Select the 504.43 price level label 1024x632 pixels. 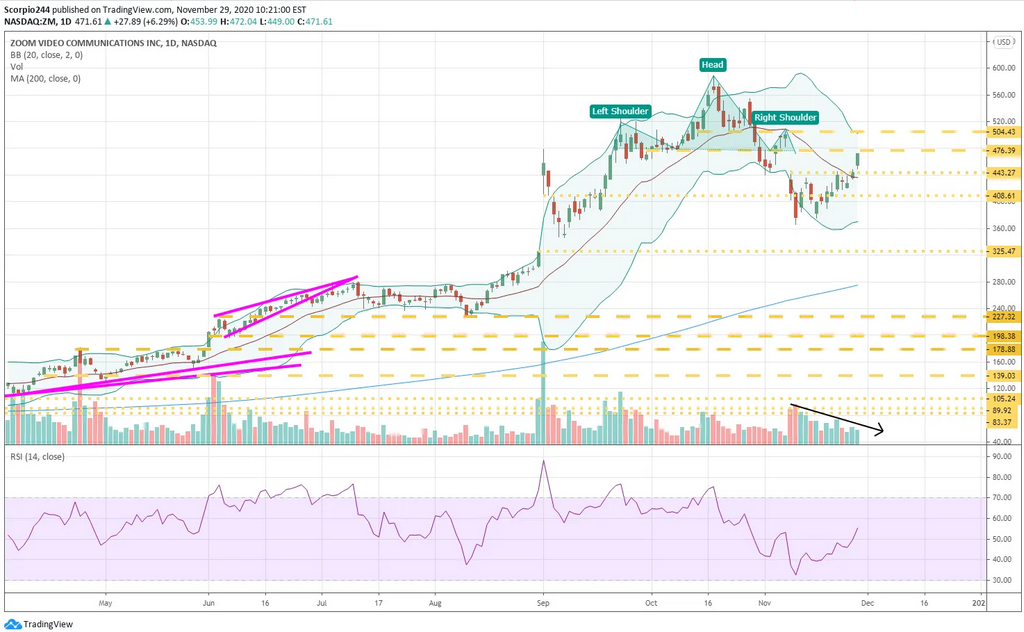click(1002, 132)
